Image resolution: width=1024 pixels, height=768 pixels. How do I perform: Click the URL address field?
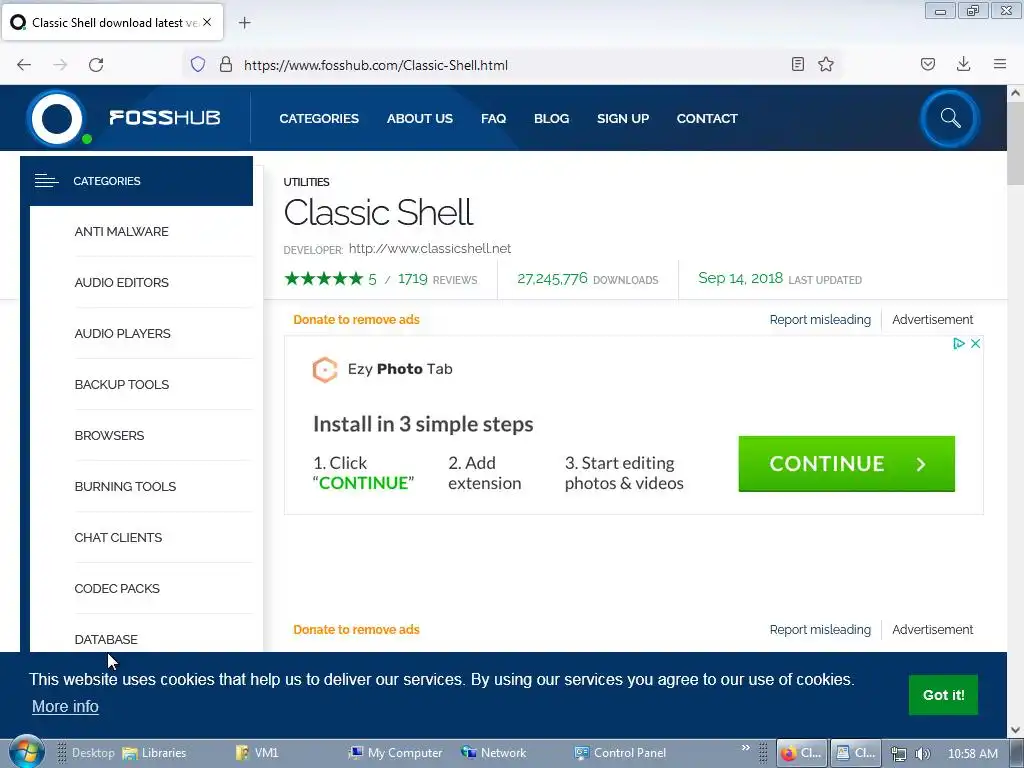(513, 65)
